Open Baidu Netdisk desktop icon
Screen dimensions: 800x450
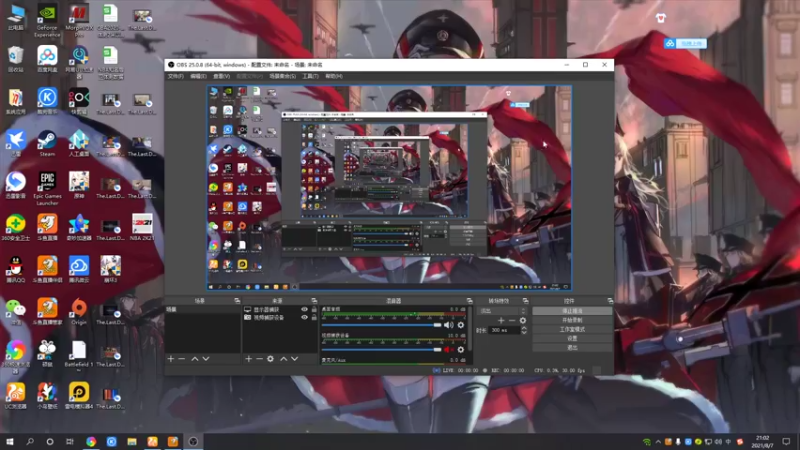tap(47, 59)
